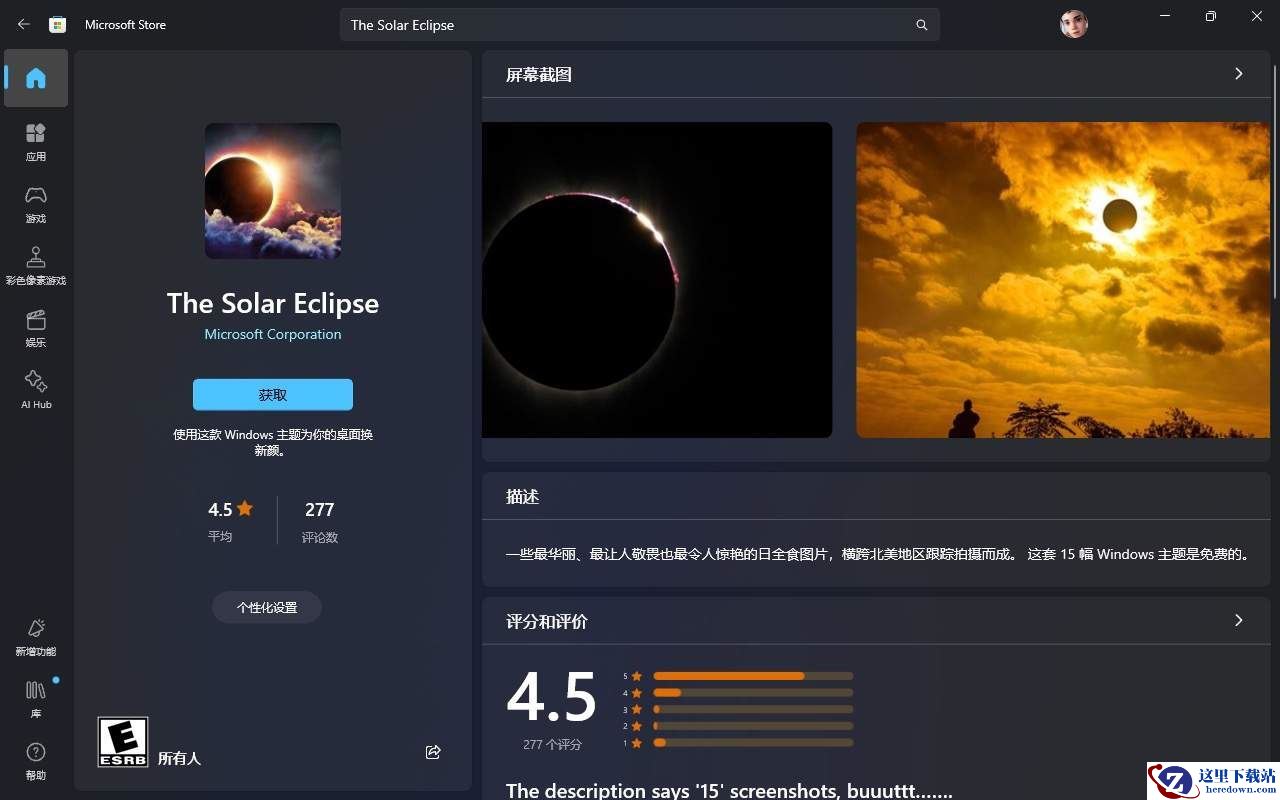Image resolution: width=1280 pixels, height=800 pixels.
Task: Click the 4.5 average rating on left panel
Action: pos(230,520)
